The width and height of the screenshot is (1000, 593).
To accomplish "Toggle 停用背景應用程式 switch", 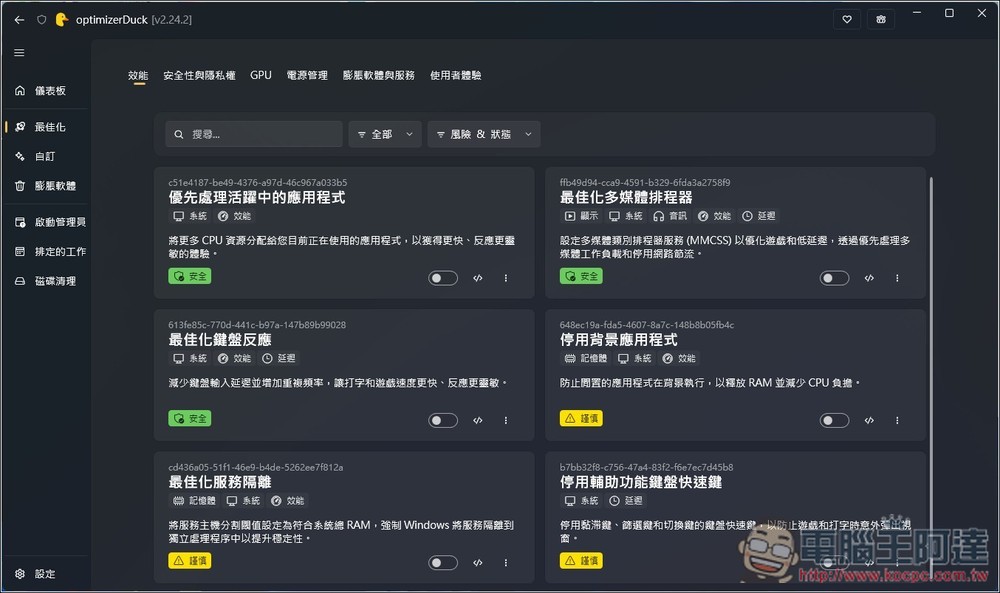I will coord(834,420).
